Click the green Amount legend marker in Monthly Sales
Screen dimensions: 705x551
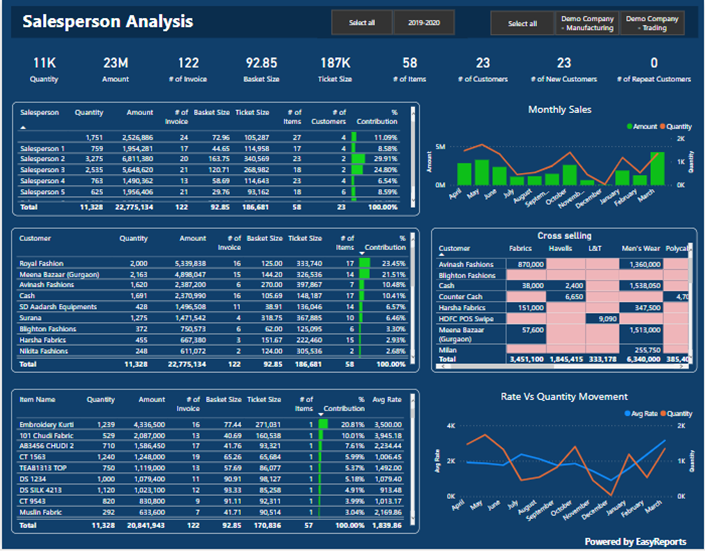(x=629, y=126)
